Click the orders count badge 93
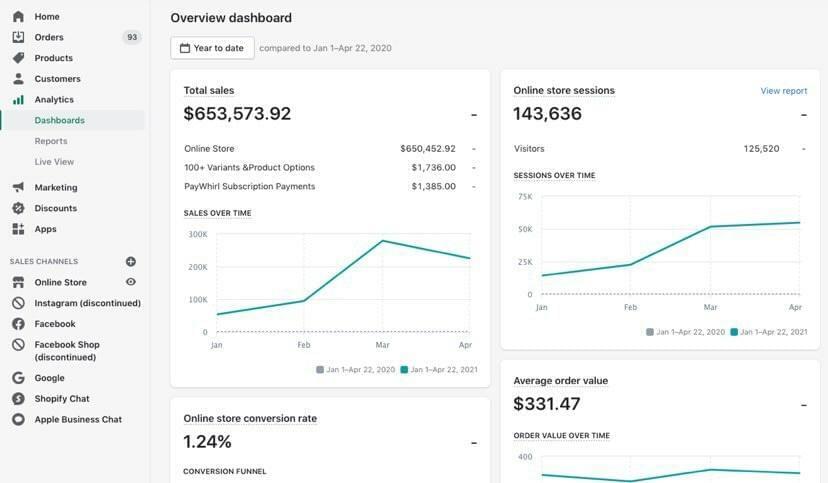The height and width of the screenshot is (483, 828). pos(132,38)
